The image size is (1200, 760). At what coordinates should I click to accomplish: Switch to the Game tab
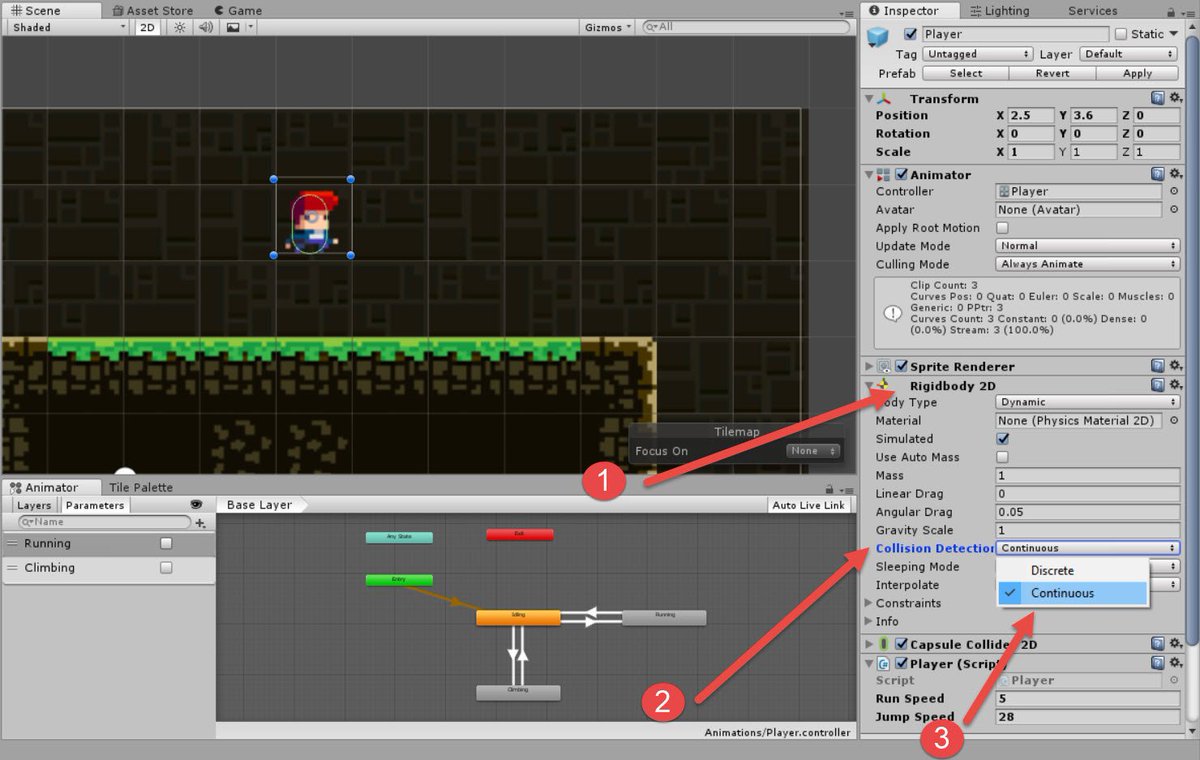237,10
